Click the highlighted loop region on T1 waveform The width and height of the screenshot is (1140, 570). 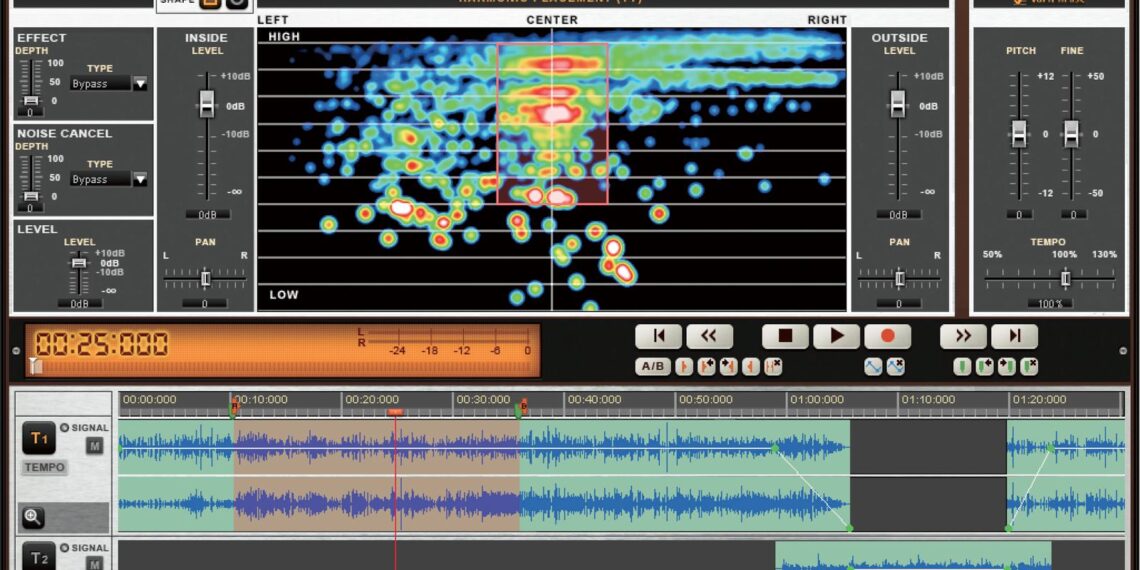click(x=377, y=475)
